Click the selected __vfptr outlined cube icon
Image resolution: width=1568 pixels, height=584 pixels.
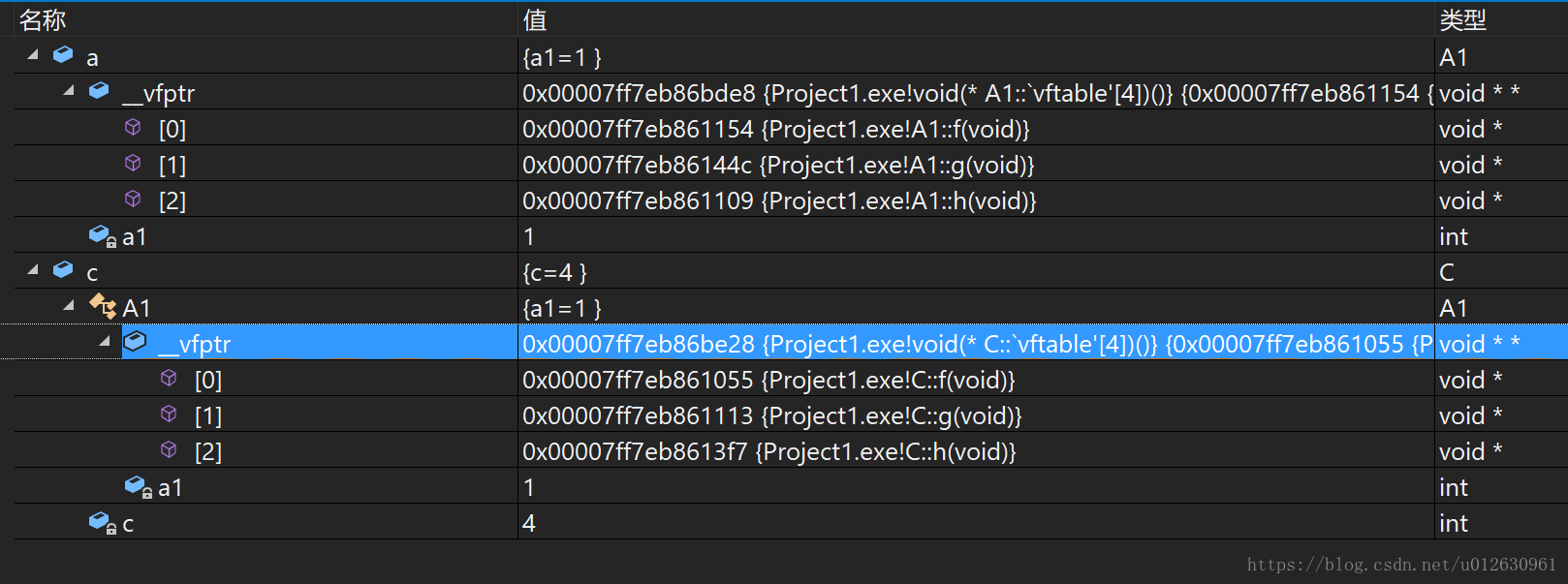(x=136, y=341)
